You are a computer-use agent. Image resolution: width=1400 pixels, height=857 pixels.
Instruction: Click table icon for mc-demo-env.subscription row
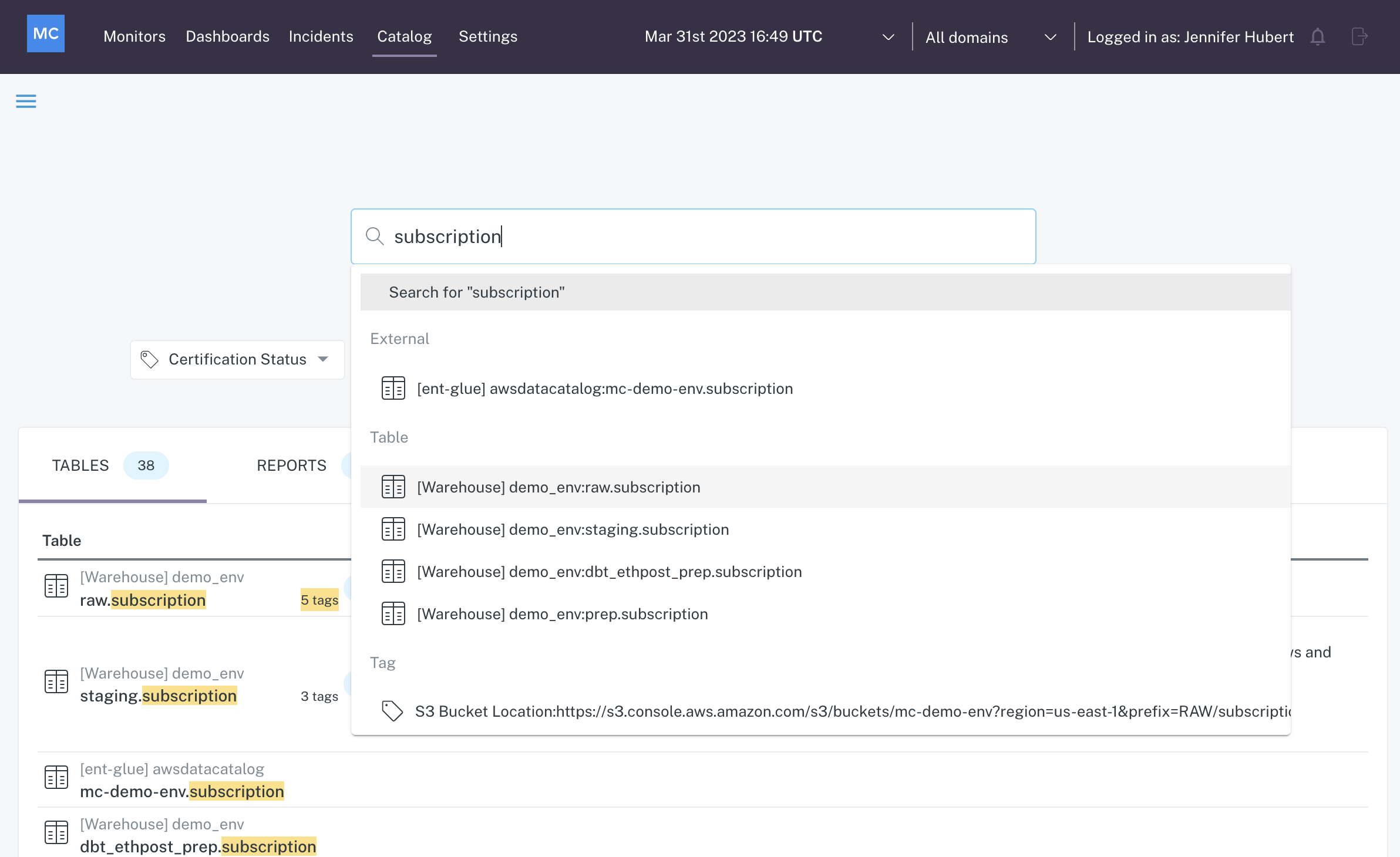click(56, 778)
